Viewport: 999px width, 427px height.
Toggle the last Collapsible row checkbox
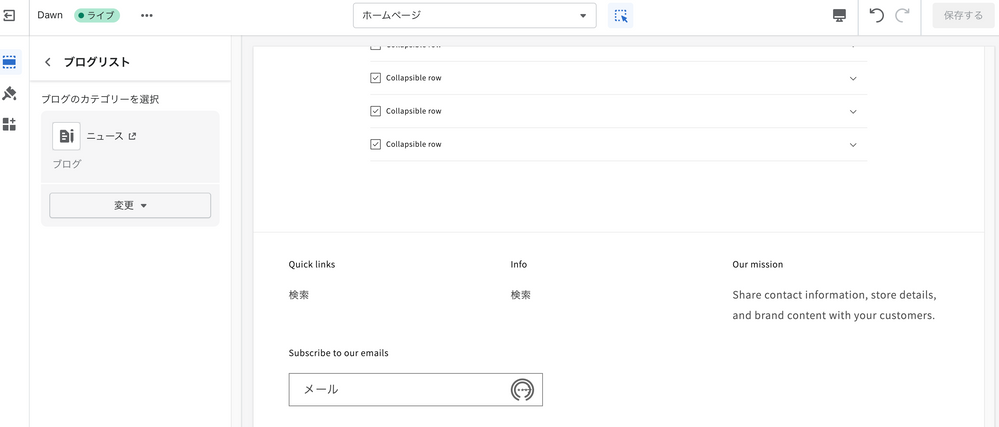[x=375, y=144]
